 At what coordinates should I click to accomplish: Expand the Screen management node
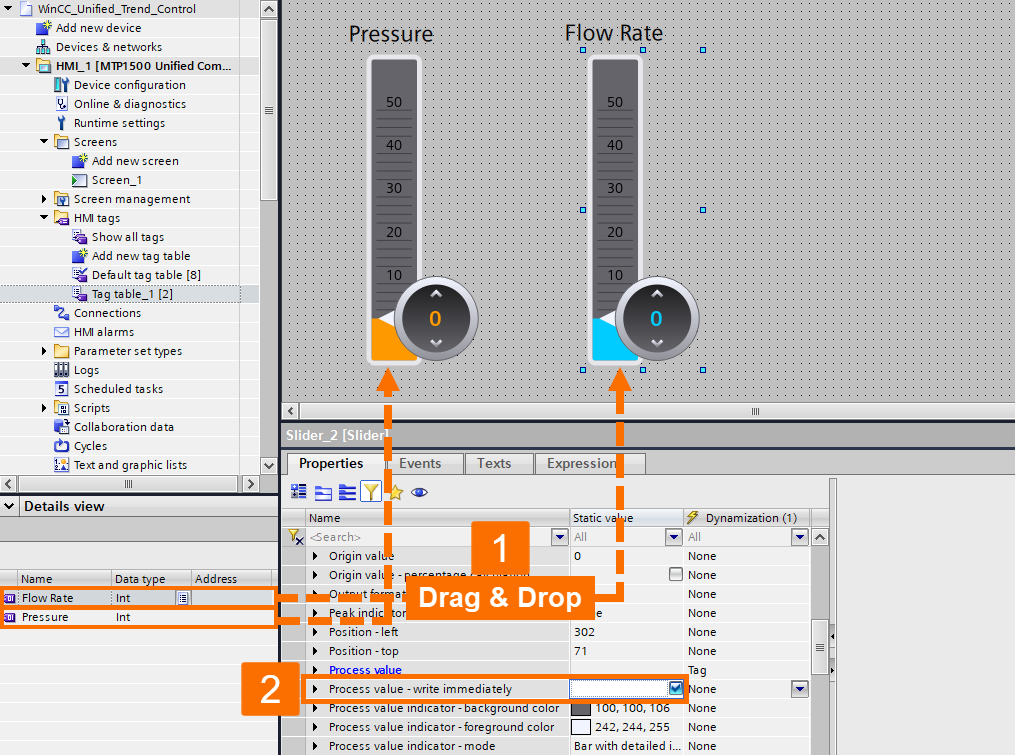(42, 198)
